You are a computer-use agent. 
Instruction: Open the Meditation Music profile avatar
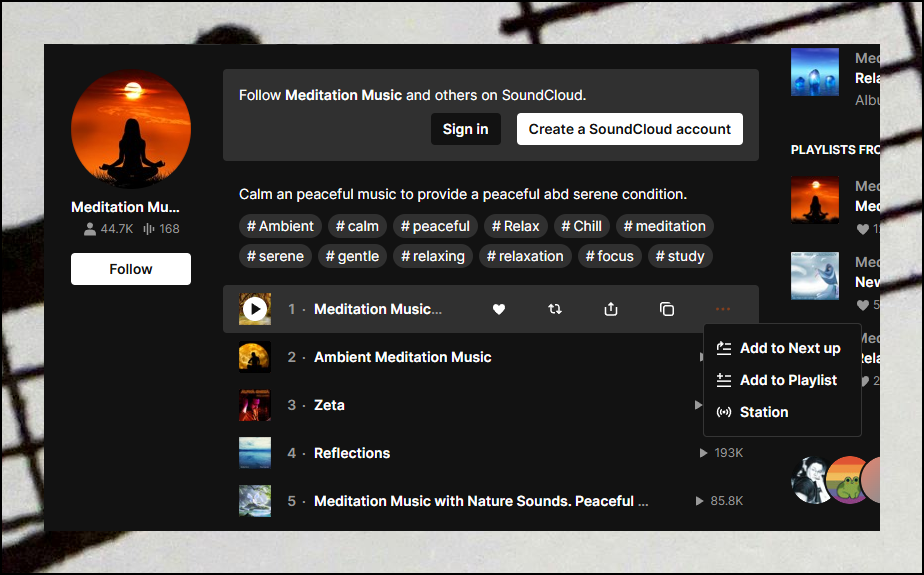pos(131,129)
